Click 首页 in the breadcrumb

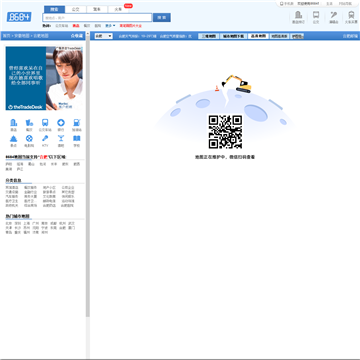(x=6, y=36)
